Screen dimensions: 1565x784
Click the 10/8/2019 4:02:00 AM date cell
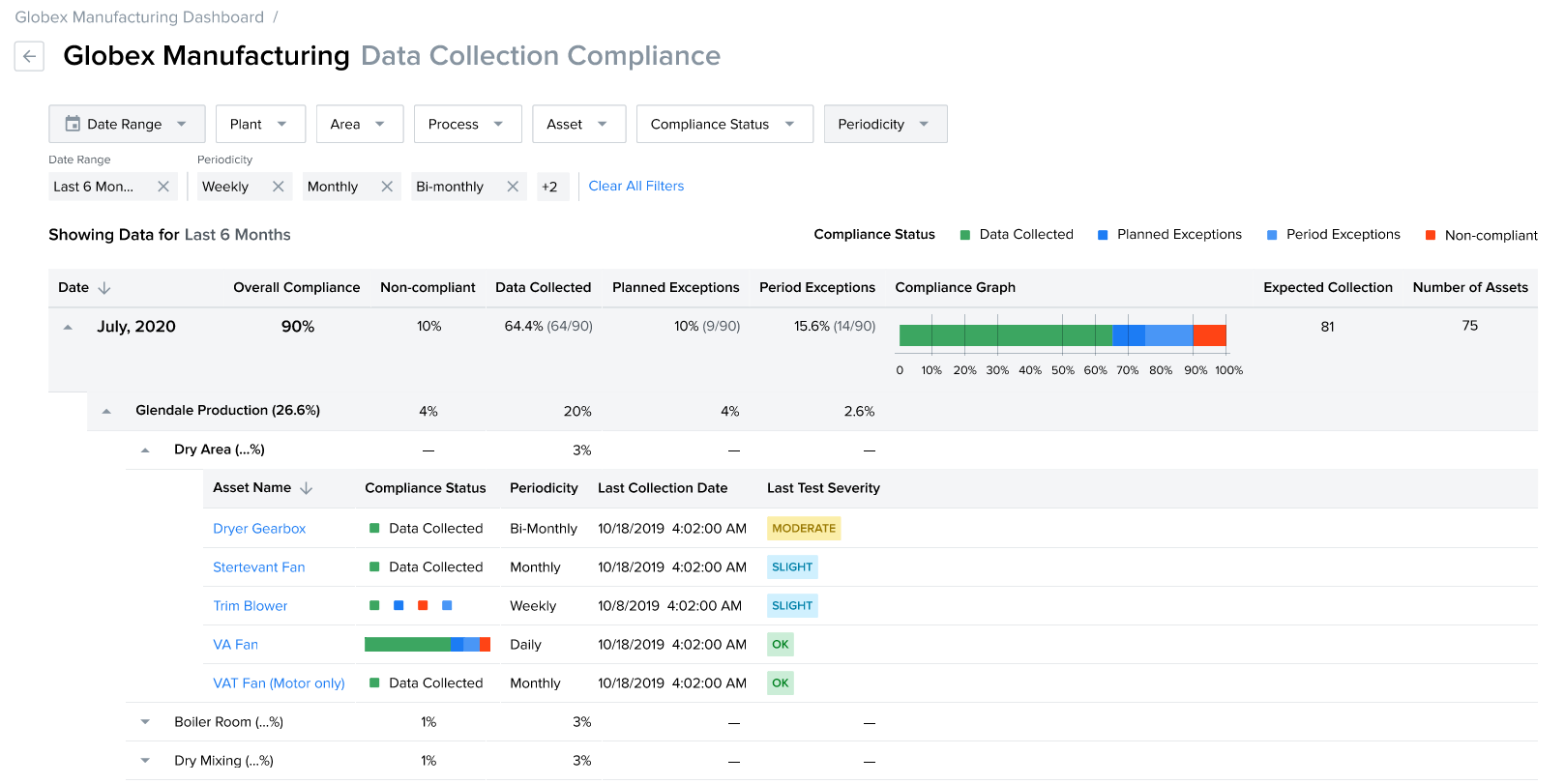(669, 606)
